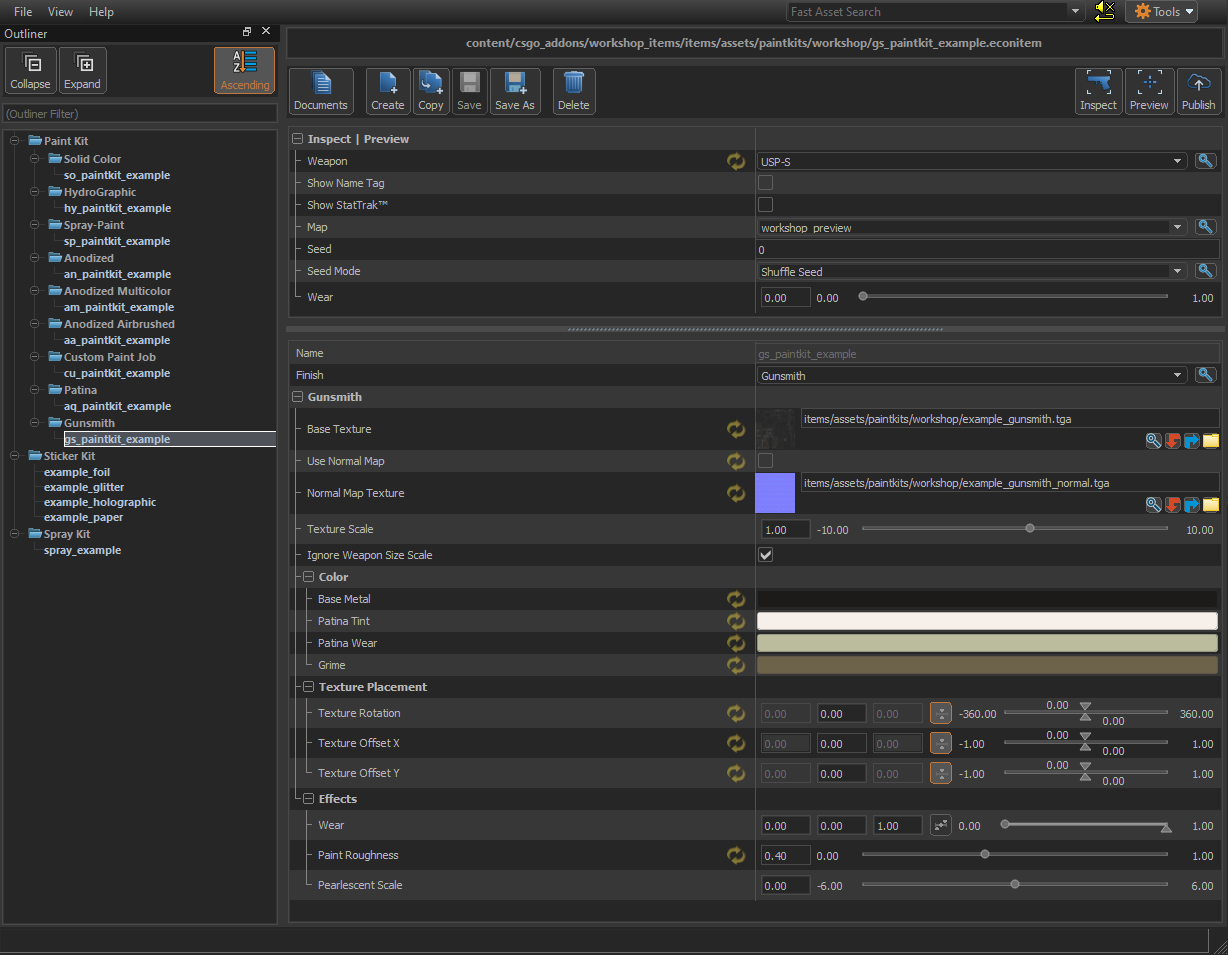Open the Documents toolbar icon
The width and height of the screenshot is (1228, 955).
click(321, 90)
